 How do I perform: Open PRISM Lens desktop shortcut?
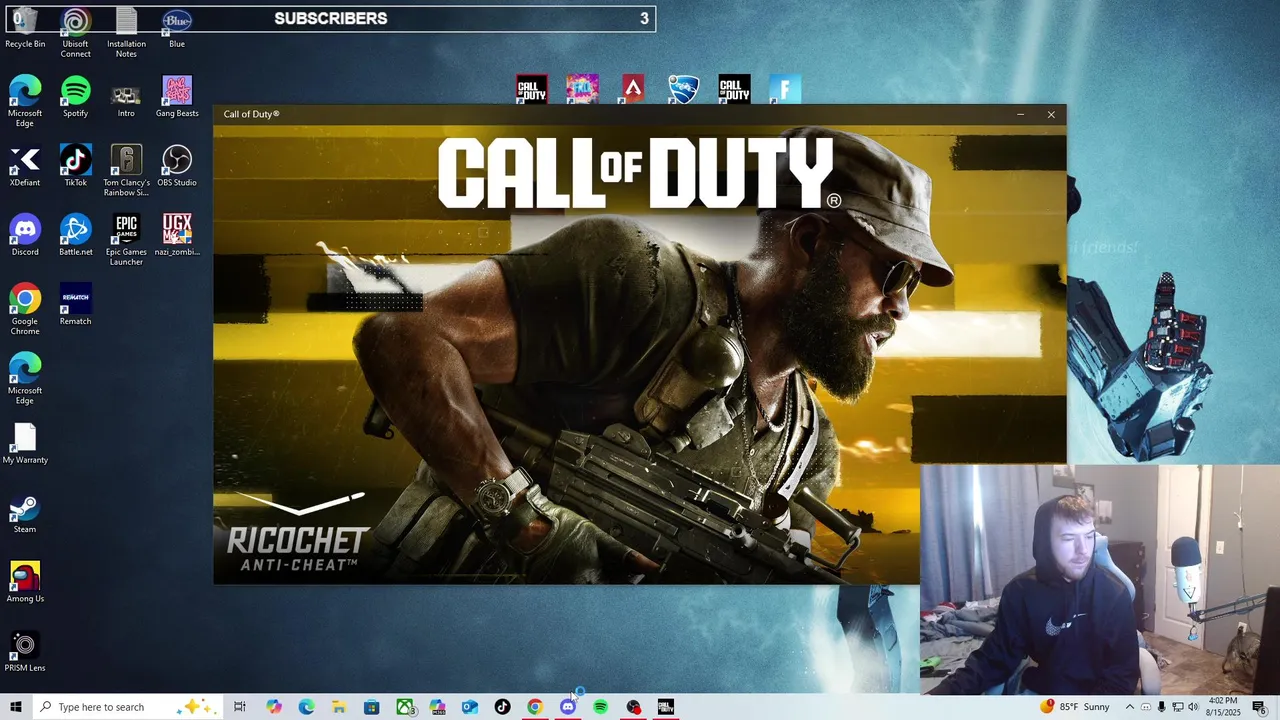click(x=25, y=650)
